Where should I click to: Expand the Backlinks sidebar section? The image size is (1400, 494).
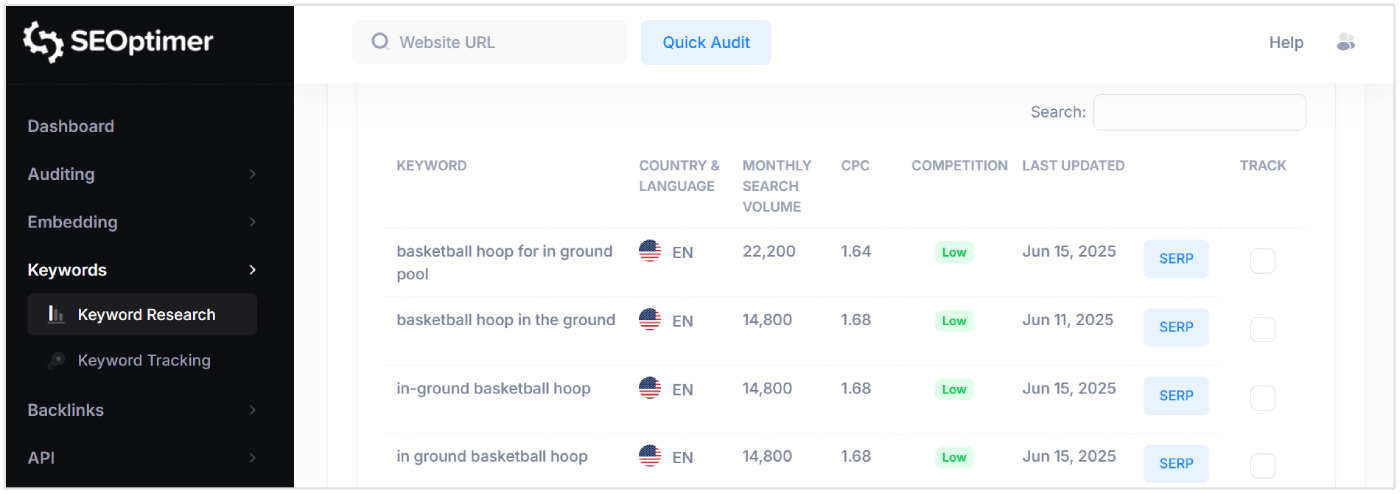[x=252, y=410]
